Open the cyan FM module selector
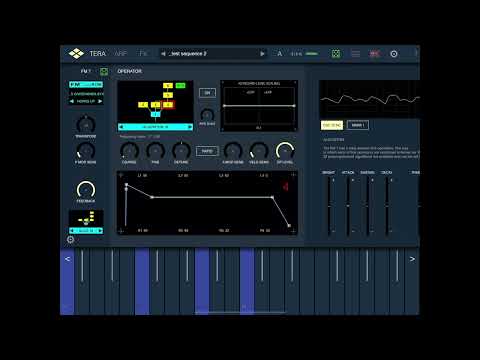This screenshot has width=480, height=360. pos(86,85)
